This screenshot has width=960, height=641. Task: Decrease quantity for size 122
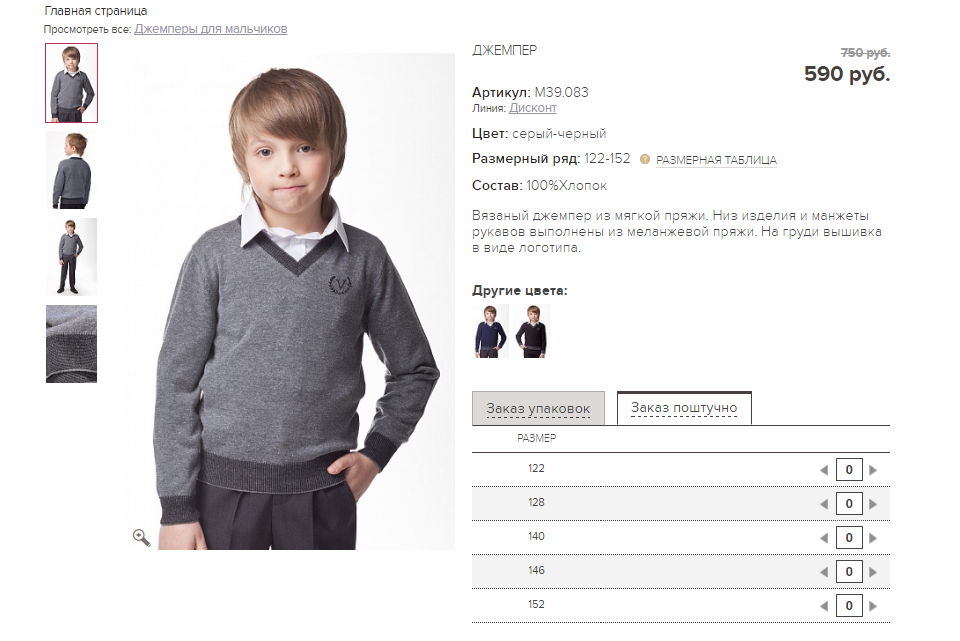coord(824,470)
